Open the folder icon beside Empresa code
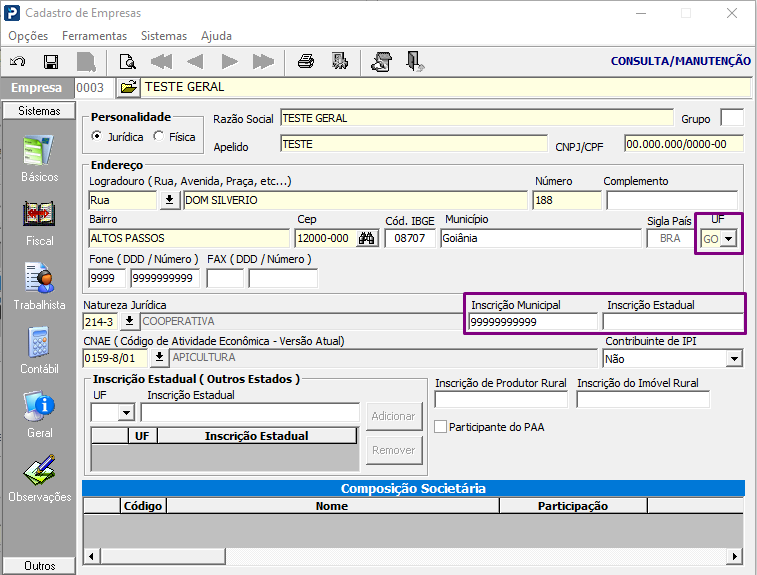This screenshot has width=757, height=575. [128, 87]
